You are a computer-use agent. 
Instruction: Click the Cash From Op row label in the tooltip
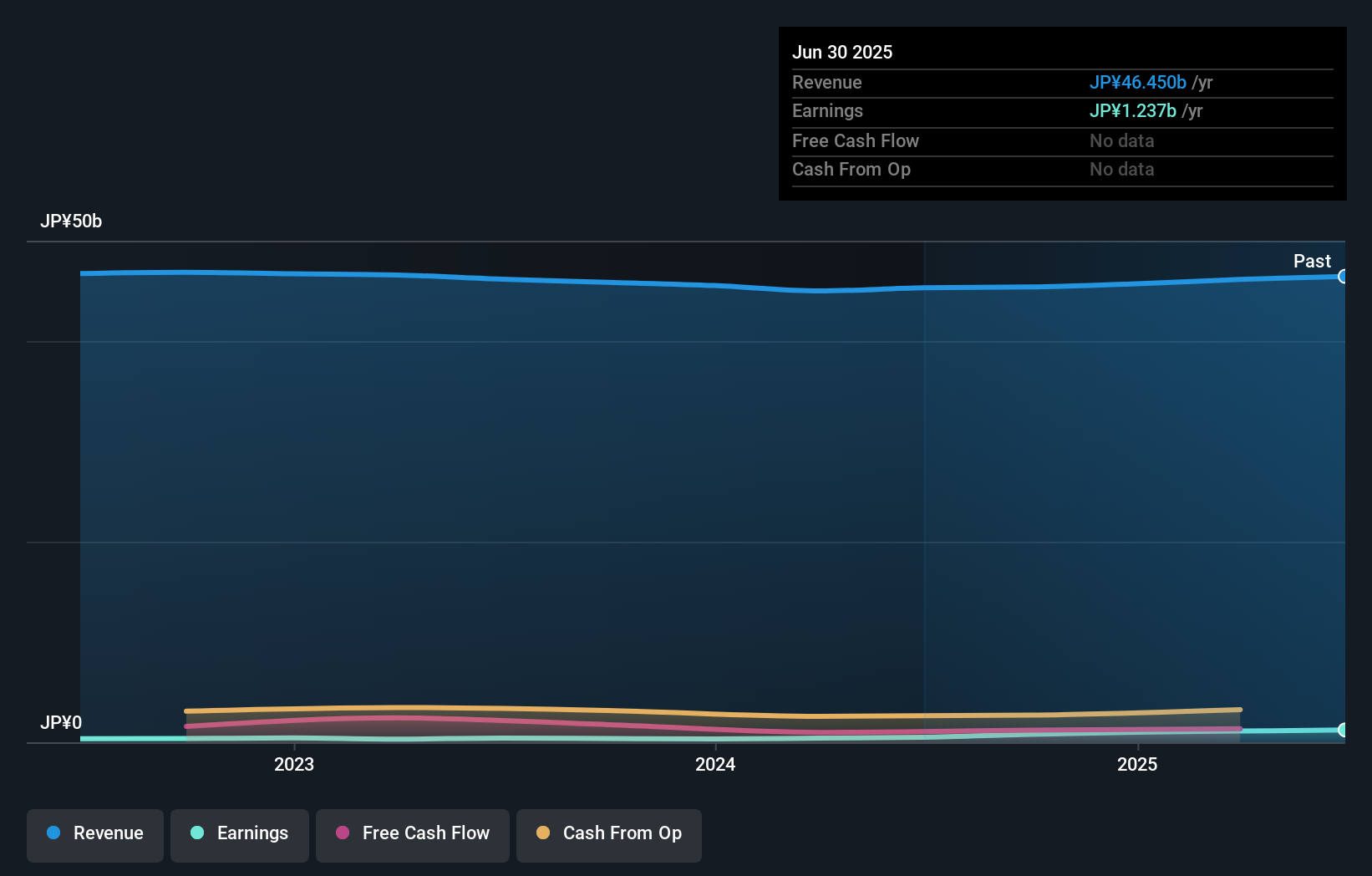851,170
